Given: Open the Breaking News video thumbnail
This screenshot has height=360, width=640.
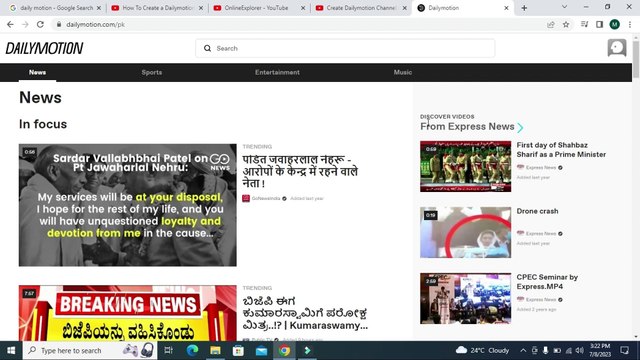Looking at the screenshot, I should tap(128, 313).
